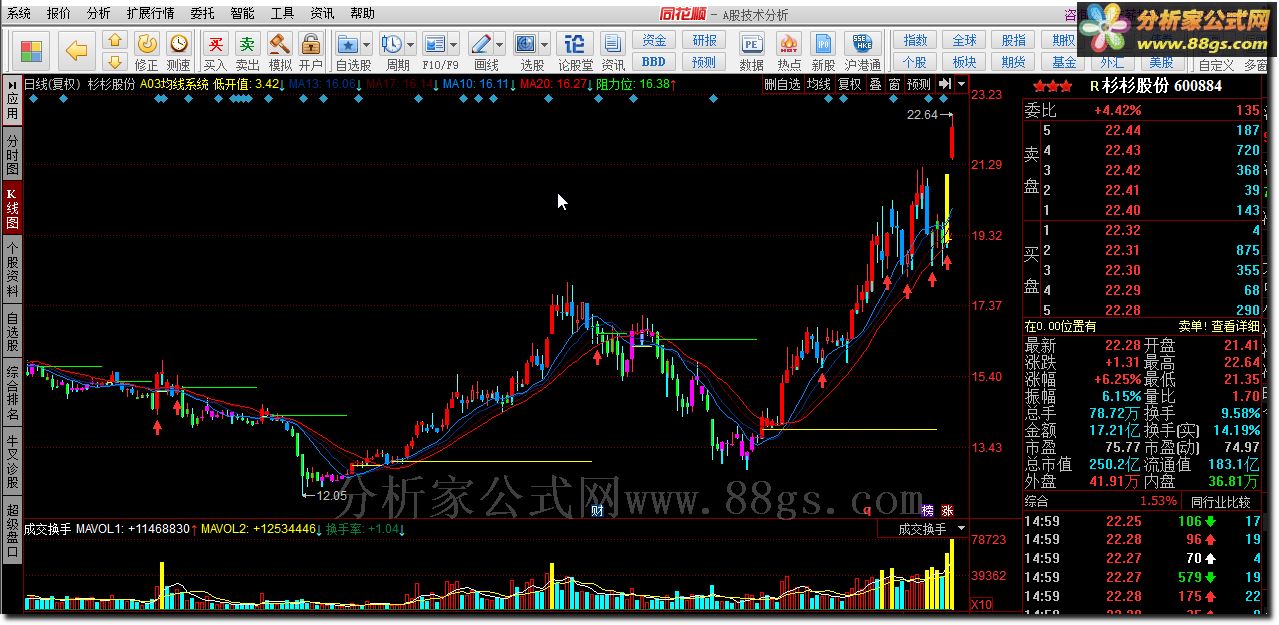This screenshot has height=625, width=1279.
Task: Switch to the 个股资料 side tab
Action: pos(12,269)
